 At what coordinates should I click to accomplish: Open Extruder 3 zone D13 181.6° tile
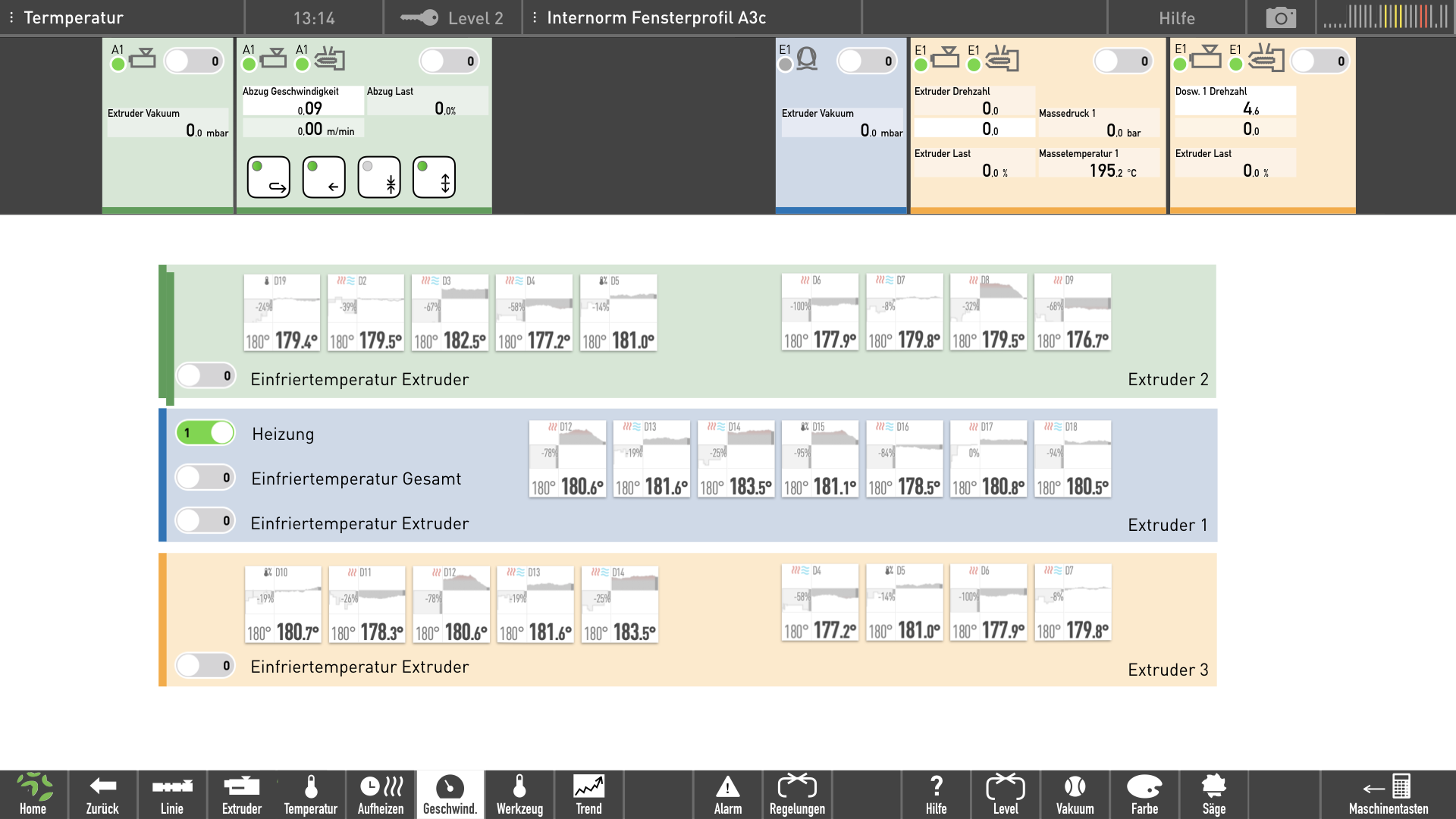click(535, 604)
